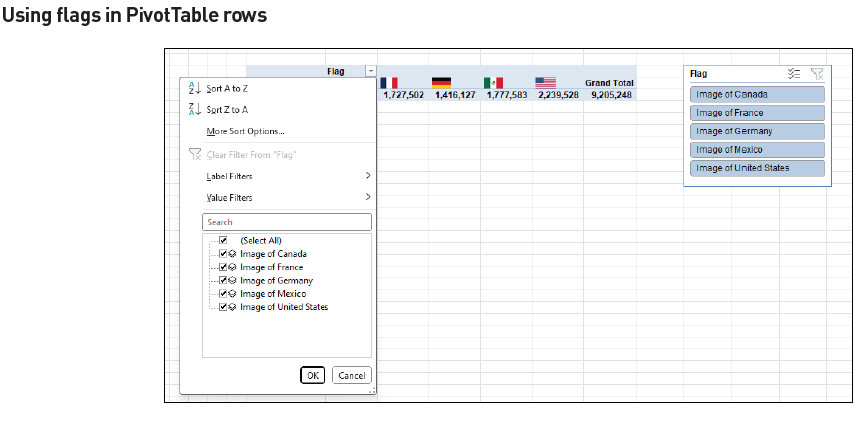Click data type icon beside Image of Germany
Screen dimensions: 861x423
(232, 280)
